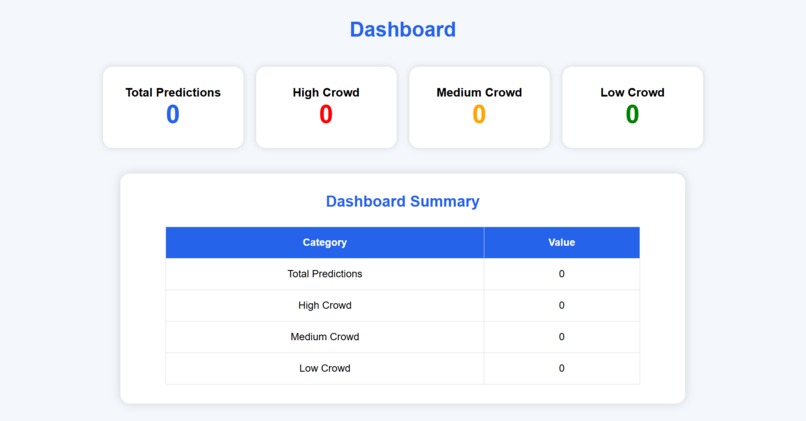The height and width of the screenshot is (421, 806).
Task: Click the green Low Crowd count
Action: tap(632, 114)
